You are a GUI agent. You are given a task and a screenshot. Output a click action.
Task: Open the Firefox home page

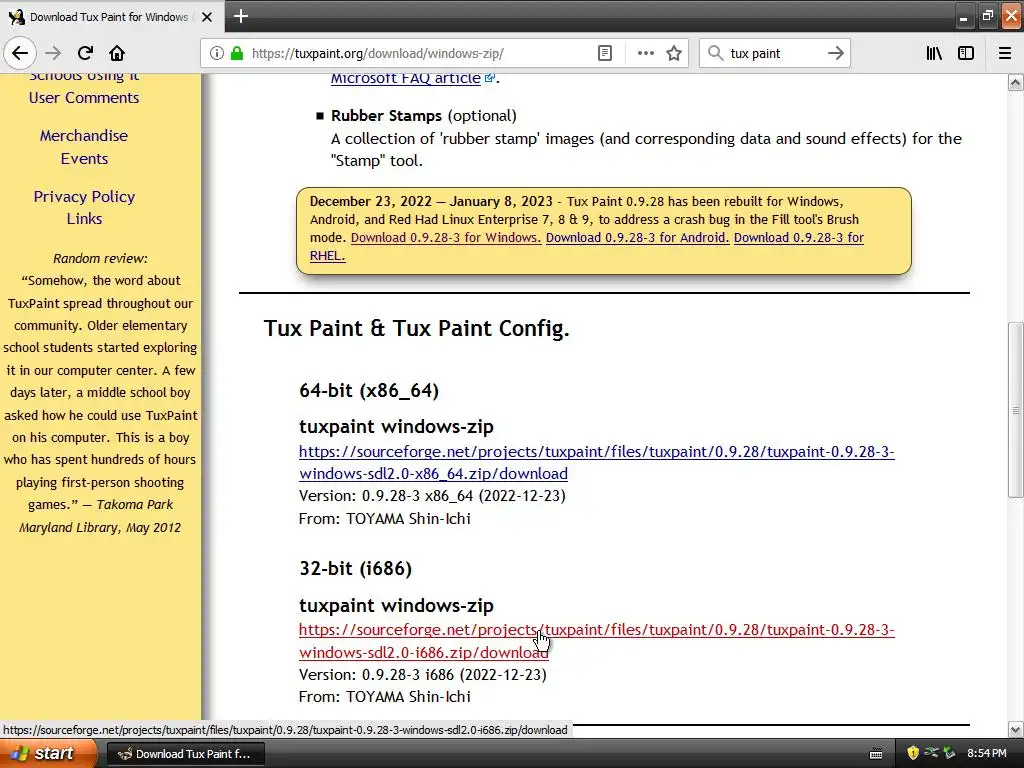117,53
